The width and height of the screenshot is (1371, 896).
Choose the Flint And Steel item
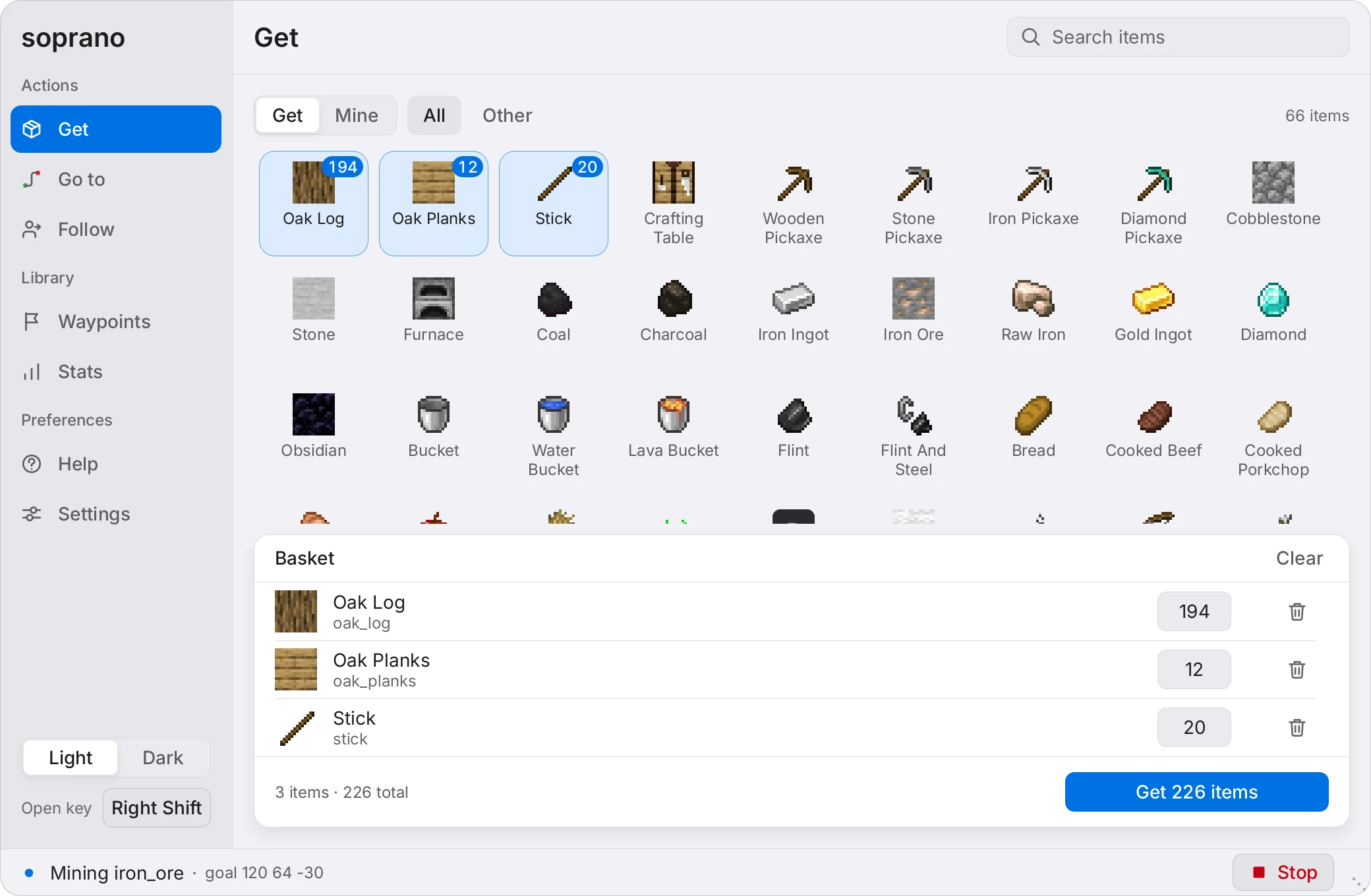click(913, 435)
